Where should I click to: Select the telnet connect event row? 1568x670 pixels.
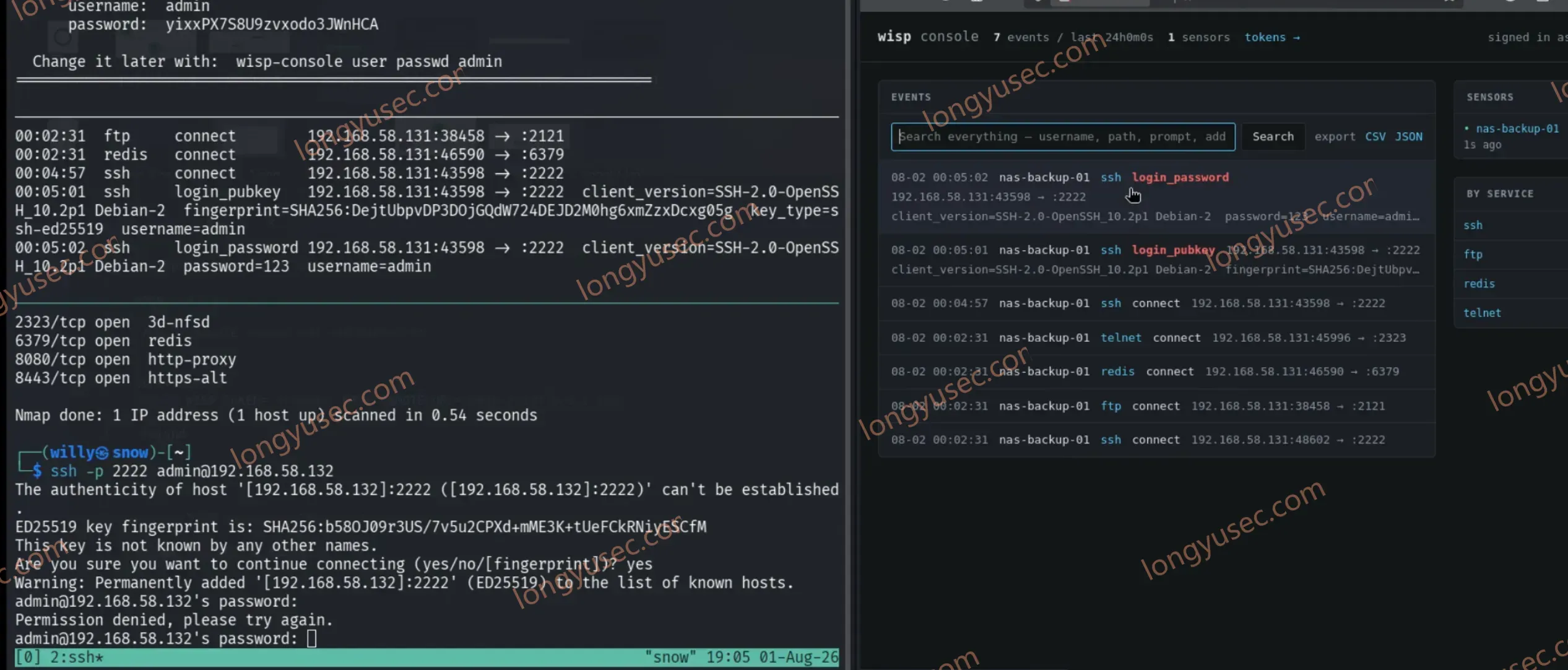click(x=1156, y=338)
